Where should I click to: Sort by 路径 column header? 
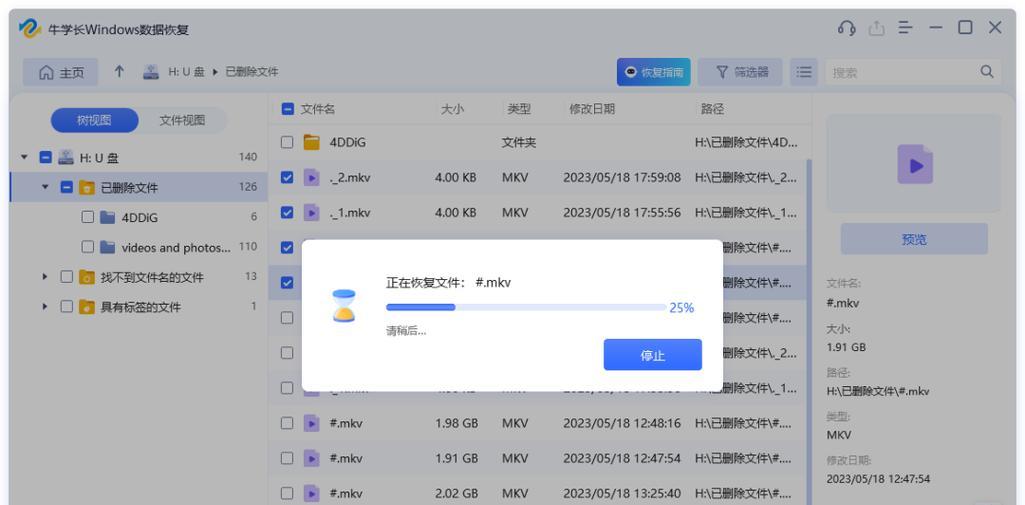[x=712, y=109]
